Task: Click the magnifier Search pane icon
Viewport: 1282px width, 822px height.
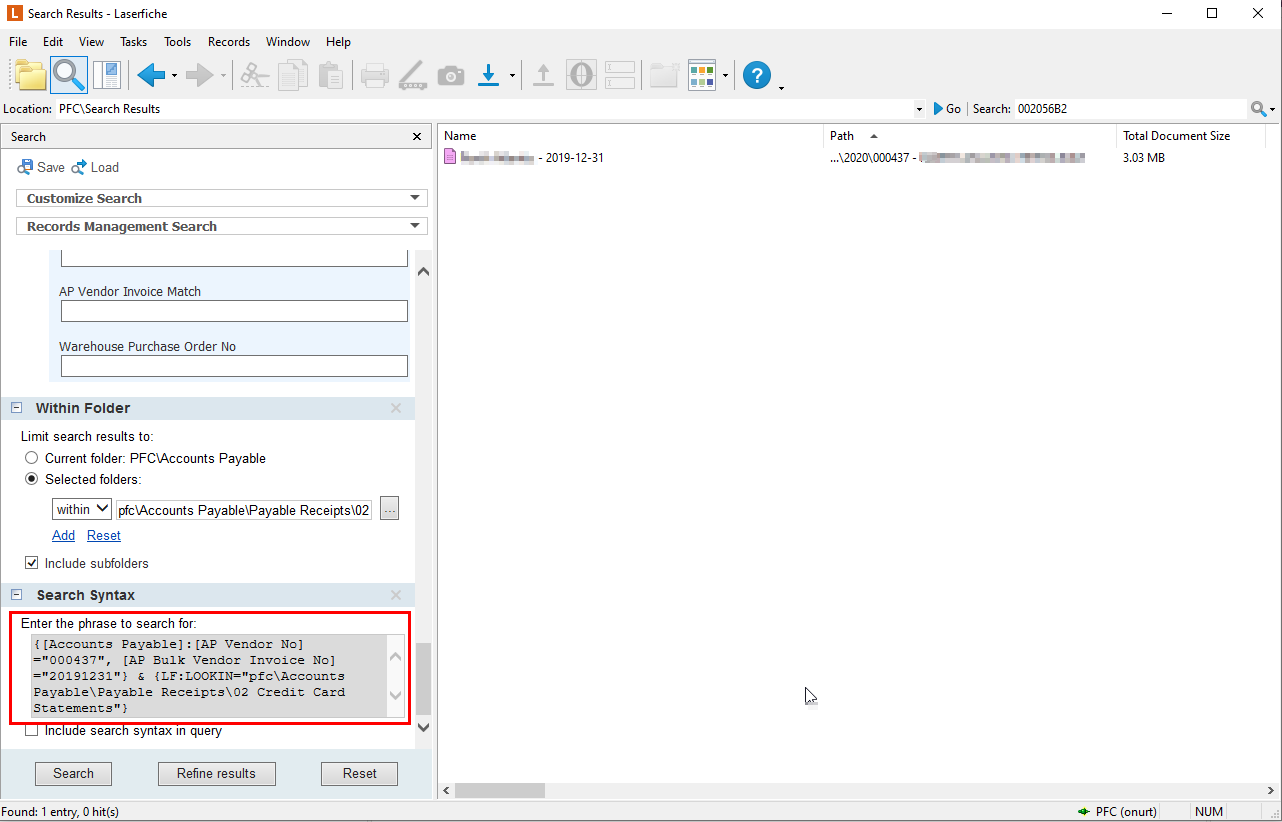Action: click(x=69, y=75)
